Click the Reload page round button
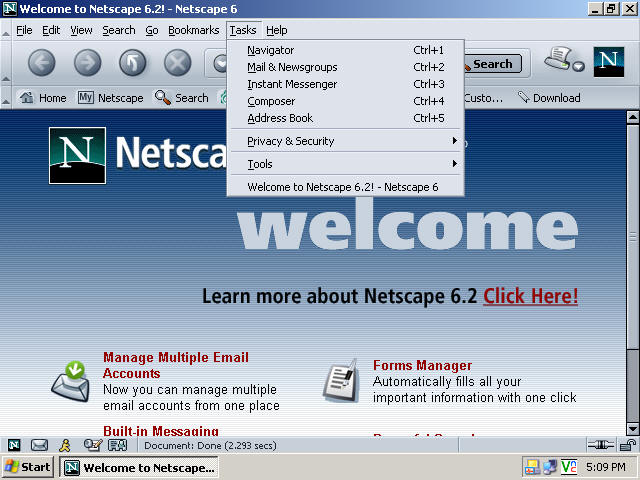The height and width of the screenshot is (480, 640). click(x=132, y=63)
